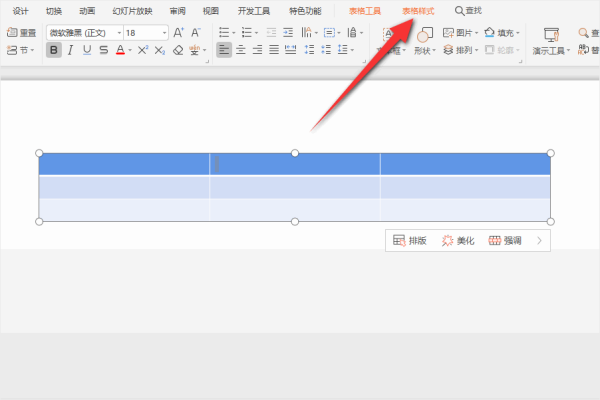Image resolution: width=600 pixels, height=400 pixels.
Task: Click the subscript X₂ icon
Action: (x=160, y=50)
